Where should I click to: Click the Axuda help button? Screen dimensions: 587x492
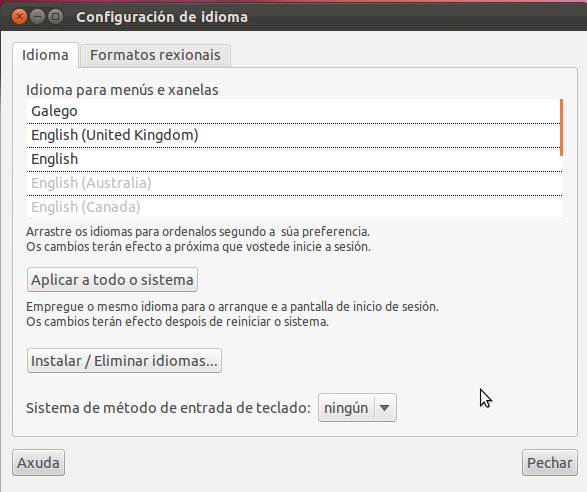point(39,463)
